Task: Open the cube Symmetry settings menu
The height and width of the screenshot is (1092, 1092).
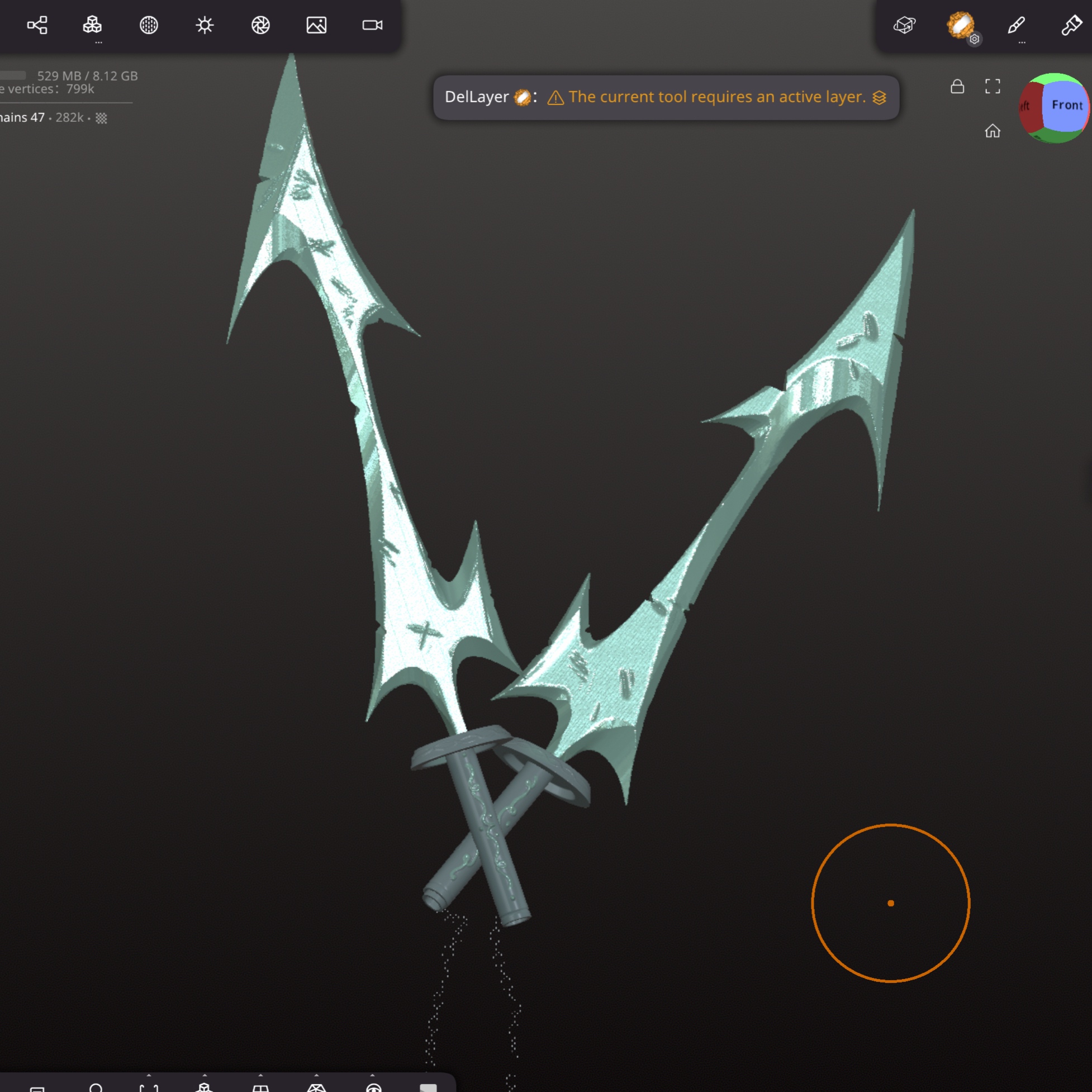Action: [904, 25]
